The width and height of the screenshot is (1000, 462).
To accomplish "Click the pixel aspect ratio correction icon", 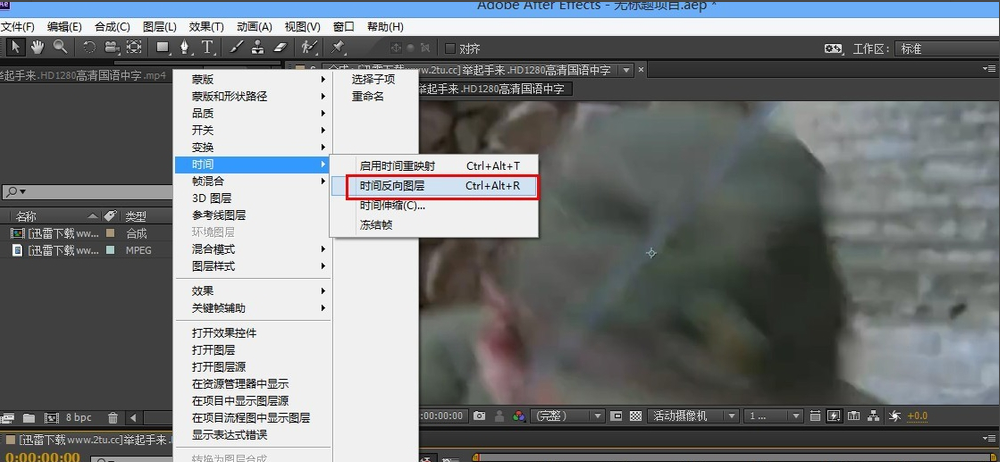I will (814, 416).
